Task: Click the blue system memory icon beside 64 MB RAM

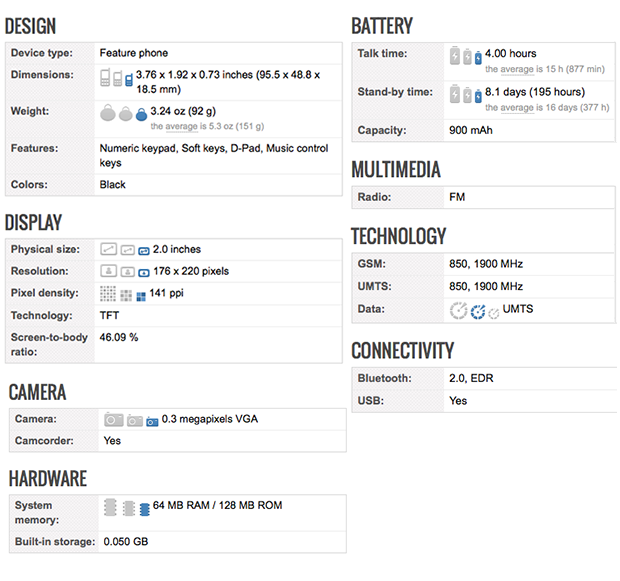Action: pyautogui.click(x=145, y=509)
